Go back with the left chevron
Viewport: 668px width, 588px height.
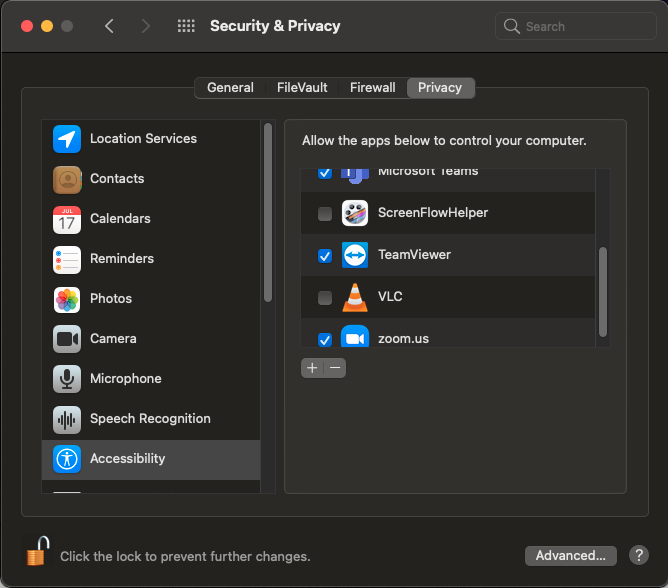[109, 26]
